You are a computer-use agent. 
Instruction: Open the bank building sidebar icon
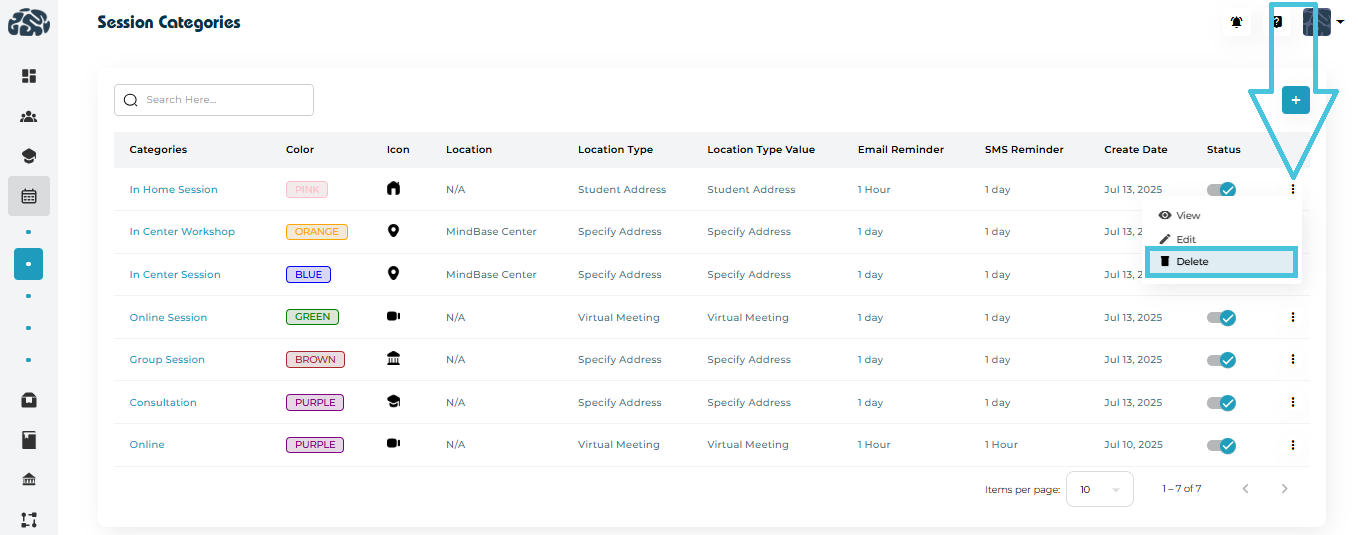29,480
